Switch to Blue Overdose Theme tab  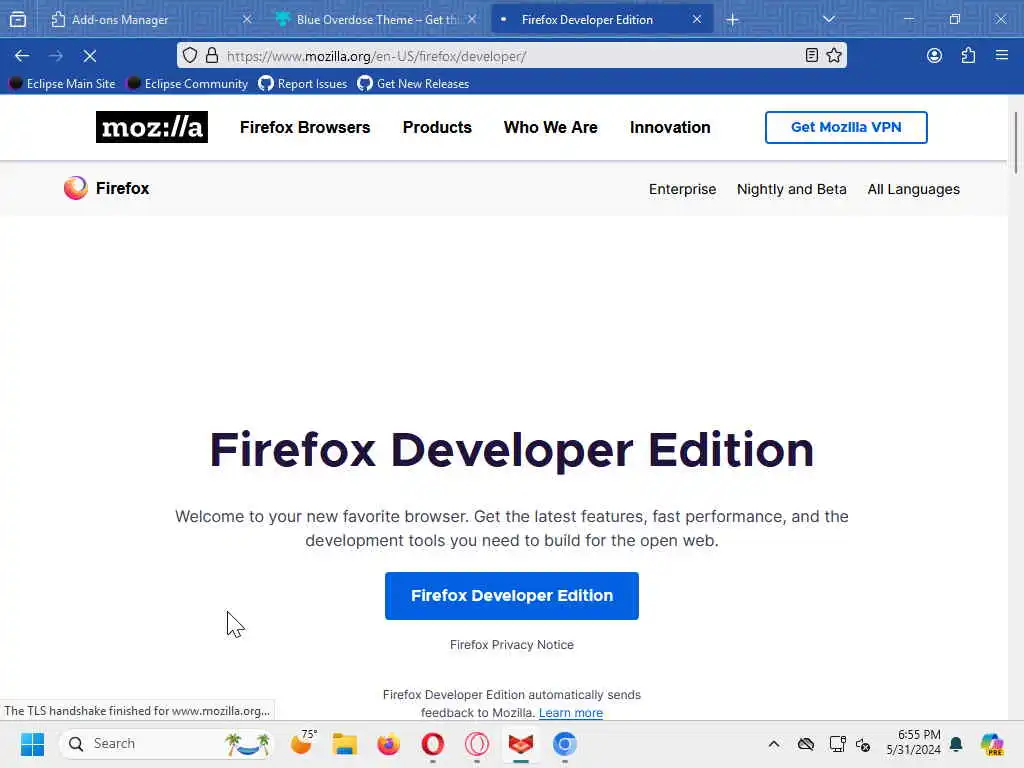(x=377, y=20)
